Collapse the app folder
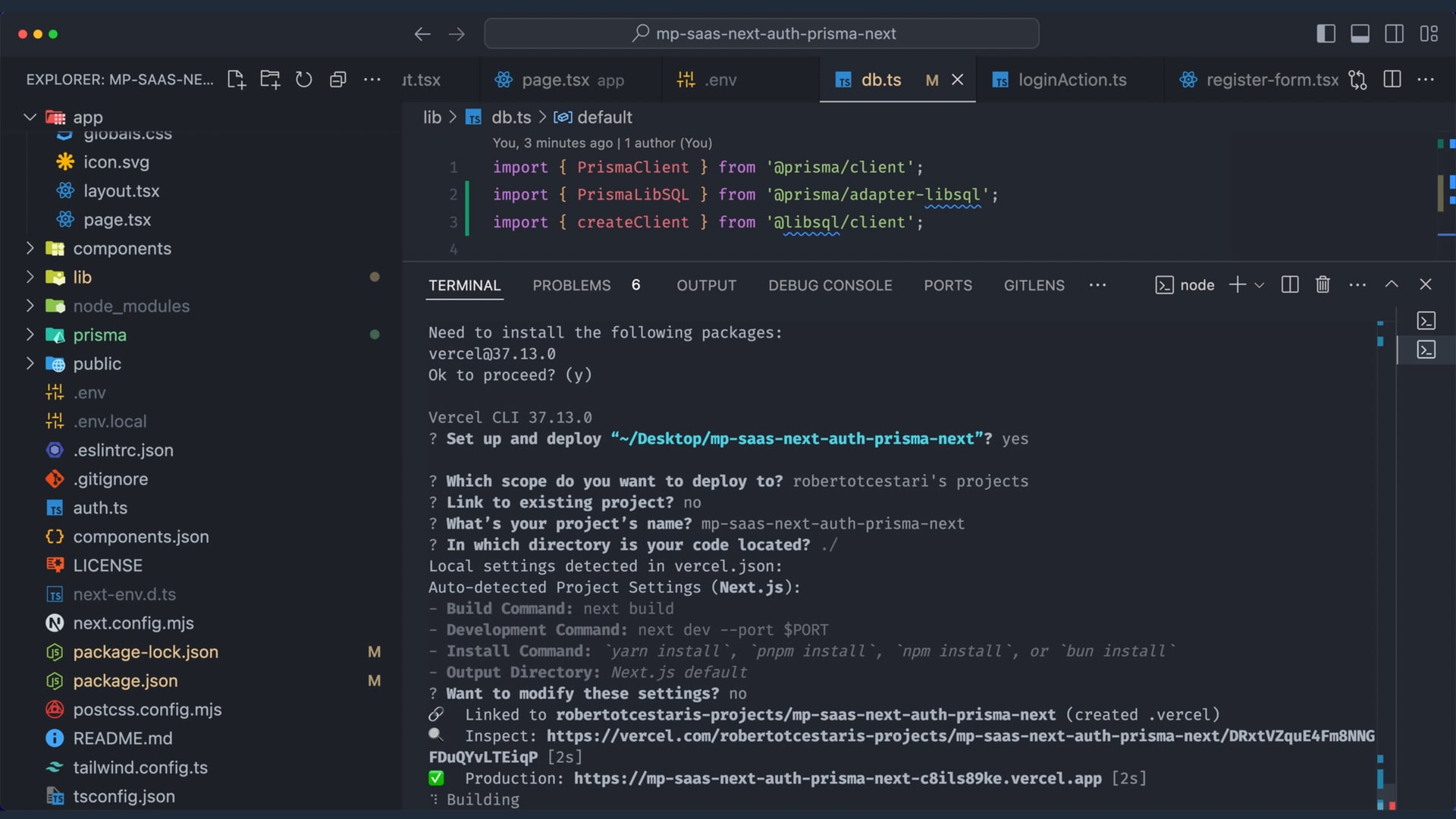Image resolution: width=1456 pixels, height=819 pixels. (x=30, y=118)
